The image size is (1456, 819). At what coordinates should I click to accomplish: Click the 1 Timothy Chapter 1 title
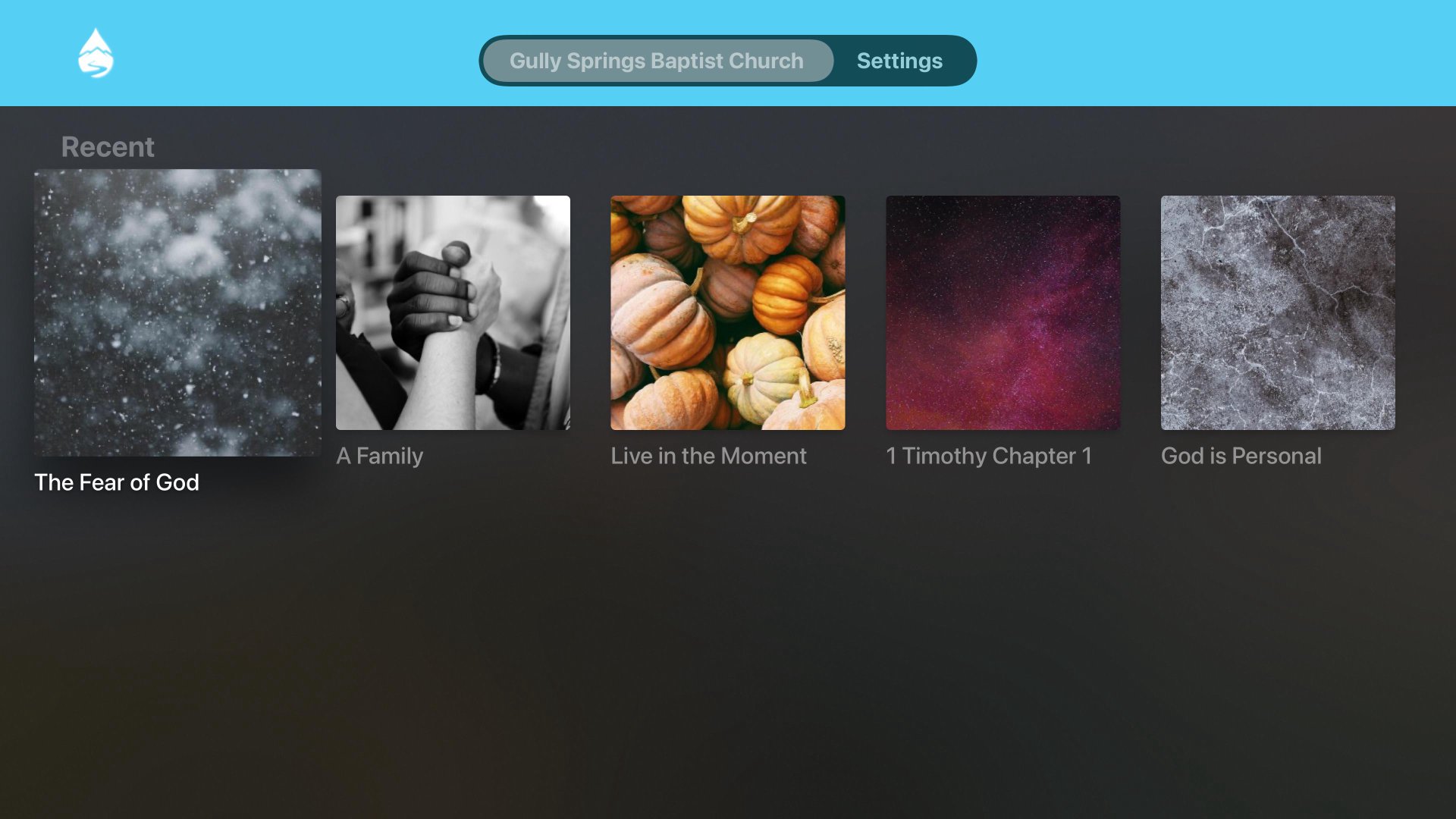pos(989,456)
